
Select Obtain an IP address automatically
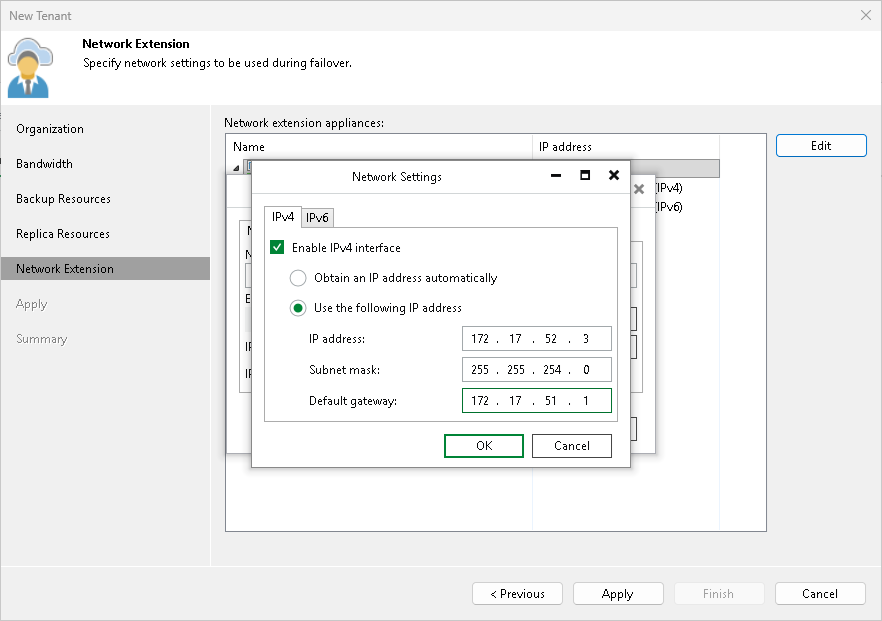[x=297, y=278]
